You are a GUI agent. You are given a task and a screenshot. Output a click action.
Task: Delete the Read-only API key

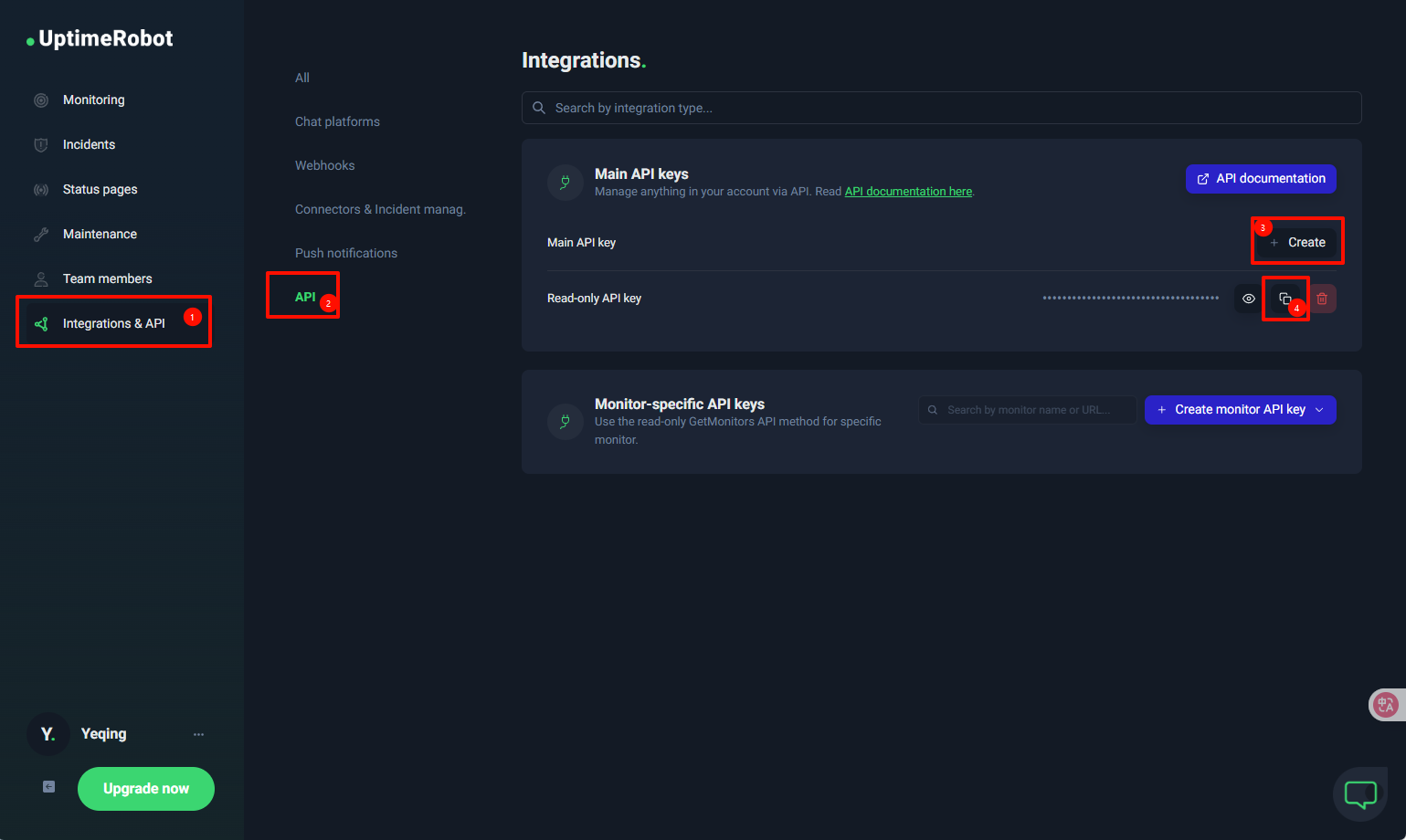[x=1322, y=299]
